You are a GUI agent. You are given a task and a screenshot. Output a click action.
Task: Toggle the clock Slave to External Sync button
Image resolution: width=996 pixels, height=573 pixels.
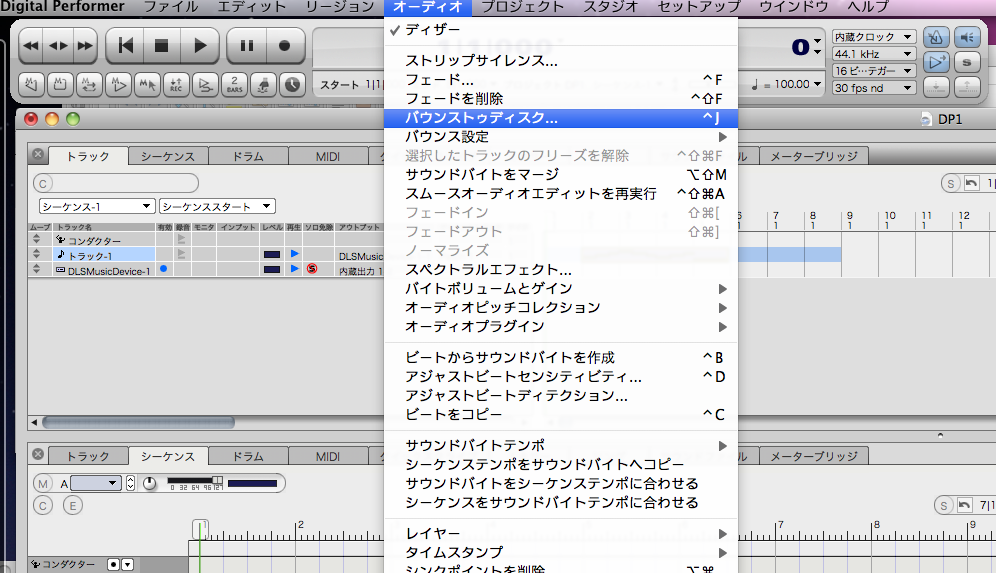pyautogui.click(x=292, y=84)
